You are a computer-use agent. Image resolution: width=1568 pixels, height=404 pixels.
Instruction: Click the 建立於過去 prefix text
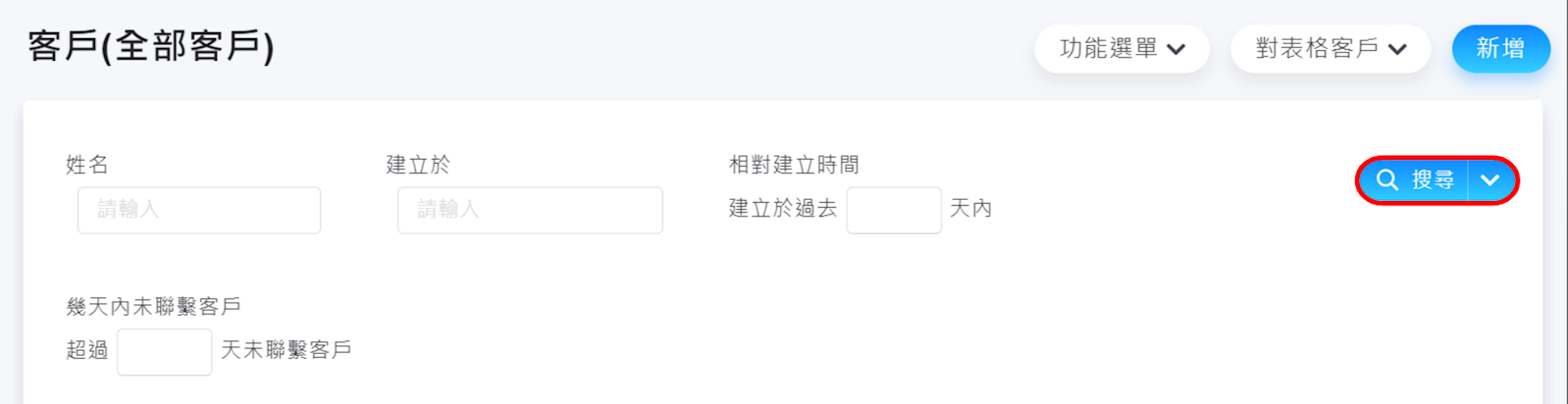click(x=783, y=208)
